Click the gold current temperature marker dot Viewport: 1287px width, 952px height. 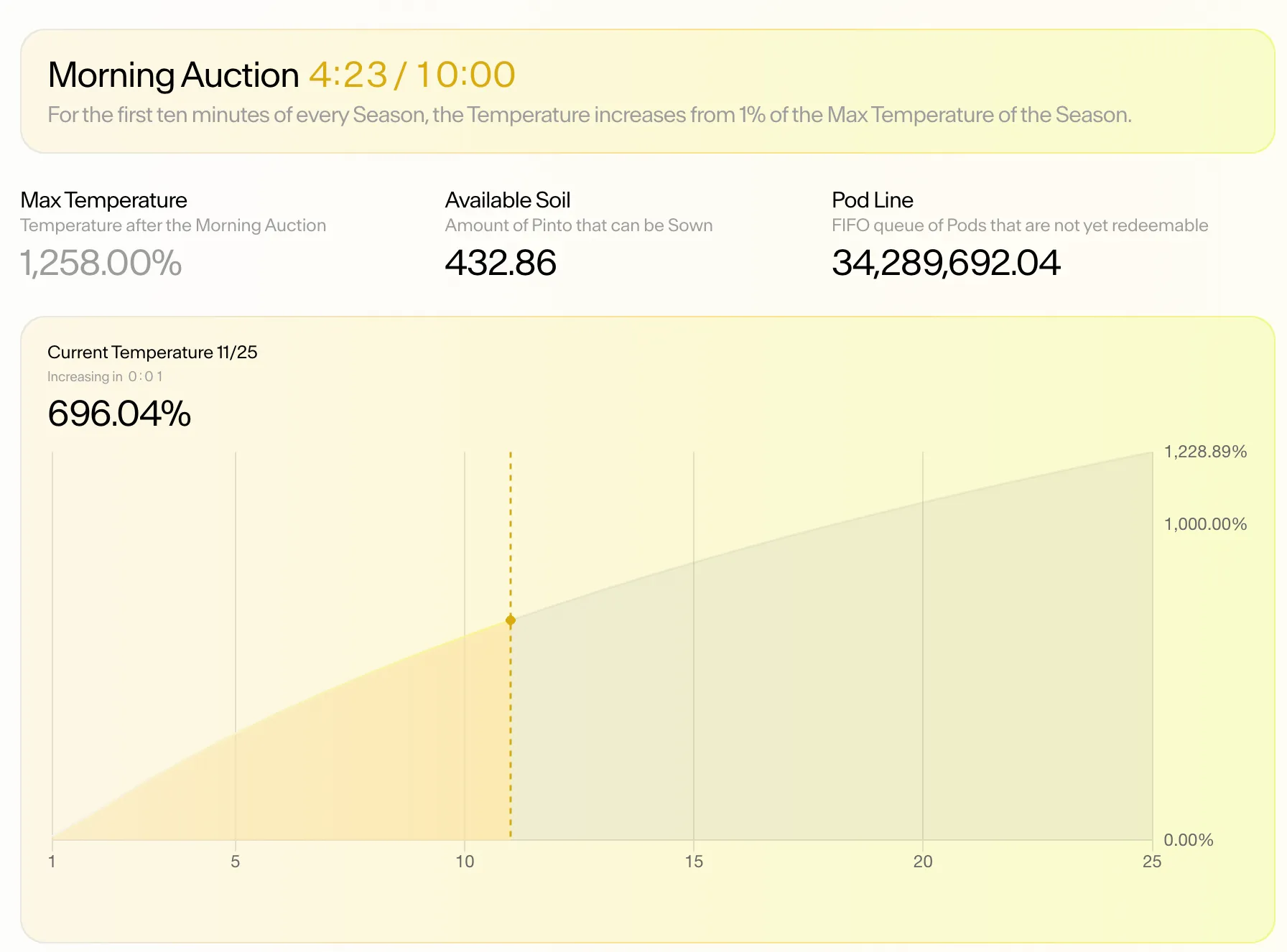coord(511,620)
